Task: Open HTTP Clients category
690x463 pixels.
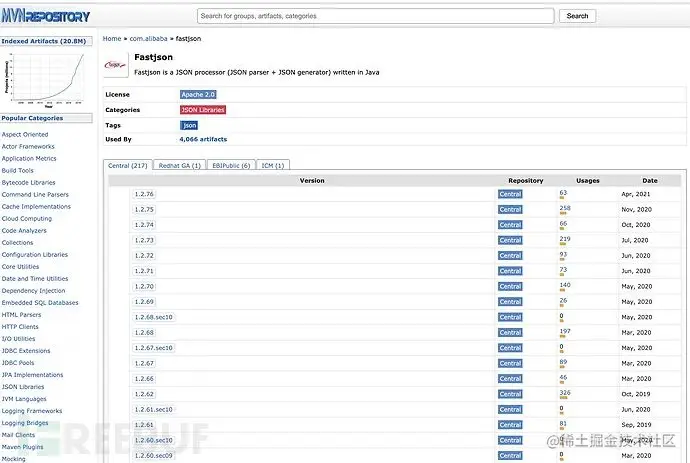Action: click(20, 327)
